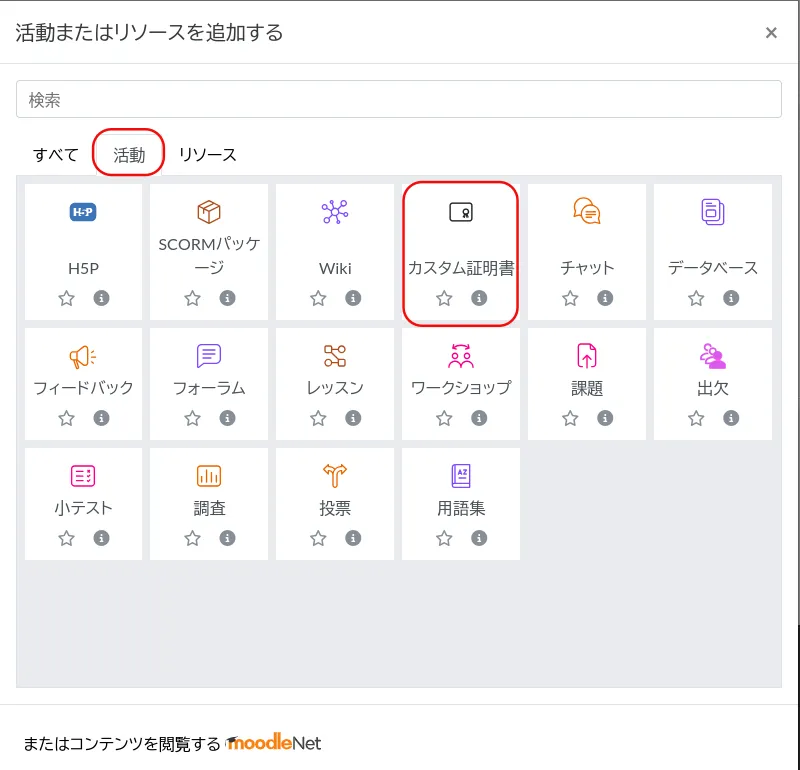This screenshot has height=770, width=800.
Task: Select the カスタム証明書 certificate icon
Action: (x=461, y=212)
